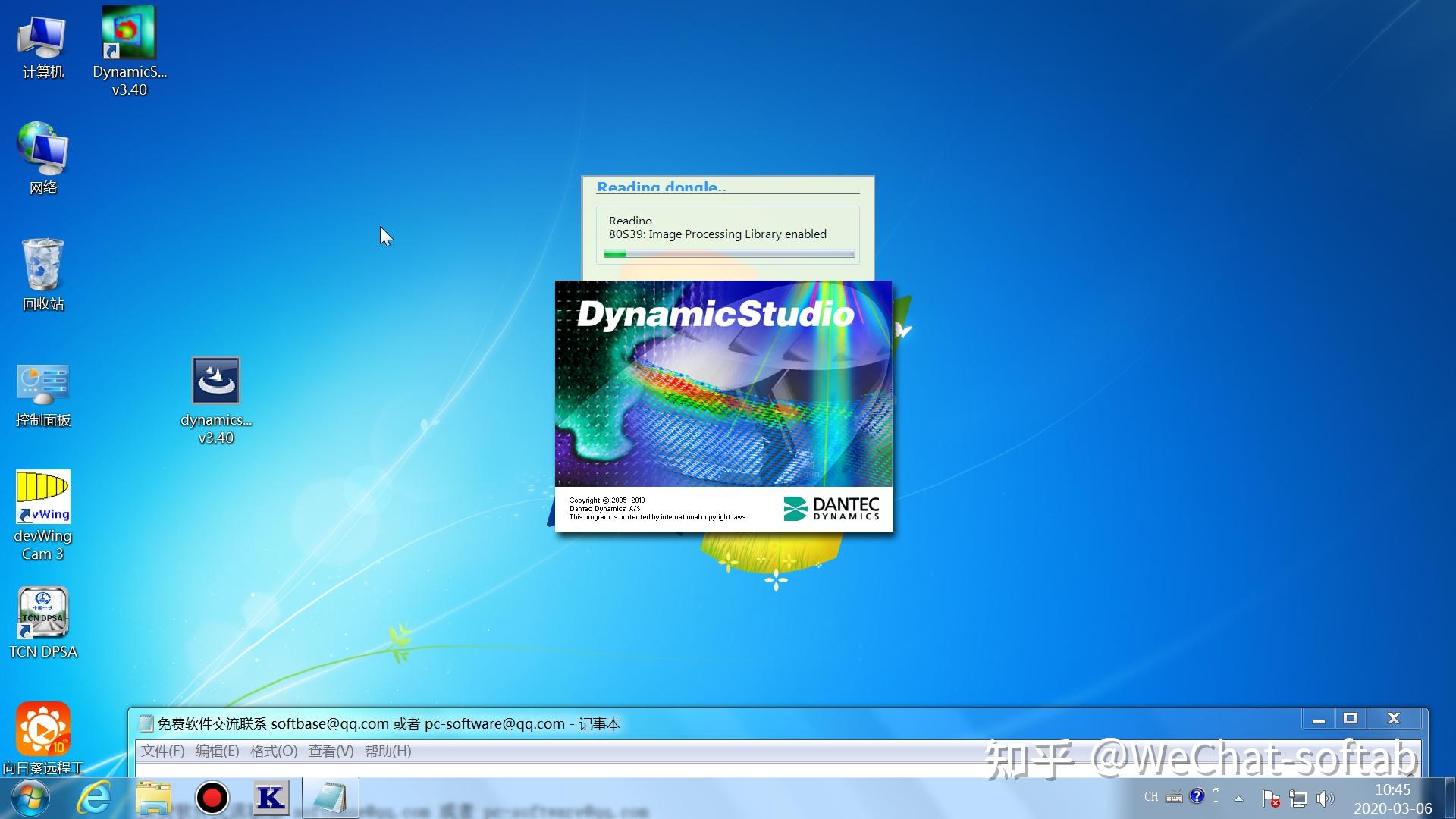
Task: Switch input language via the CH indicator
Action: coord(1151,798)
